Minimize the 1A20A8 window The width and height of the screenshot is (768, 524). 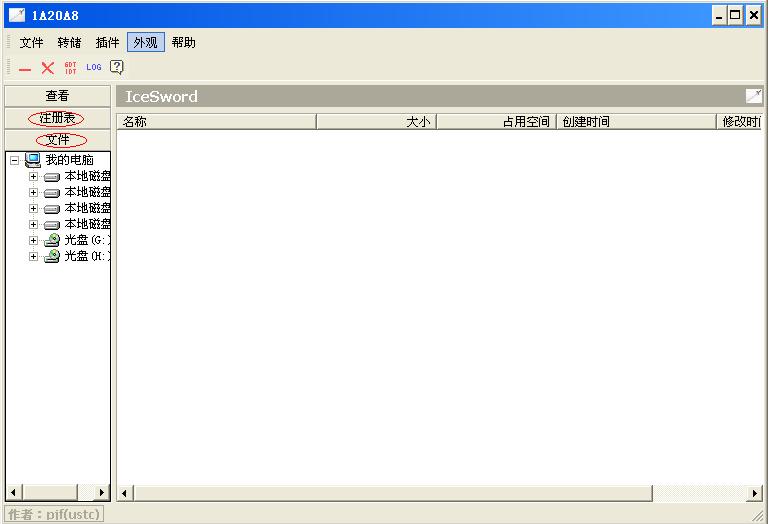tap(719, 15)
